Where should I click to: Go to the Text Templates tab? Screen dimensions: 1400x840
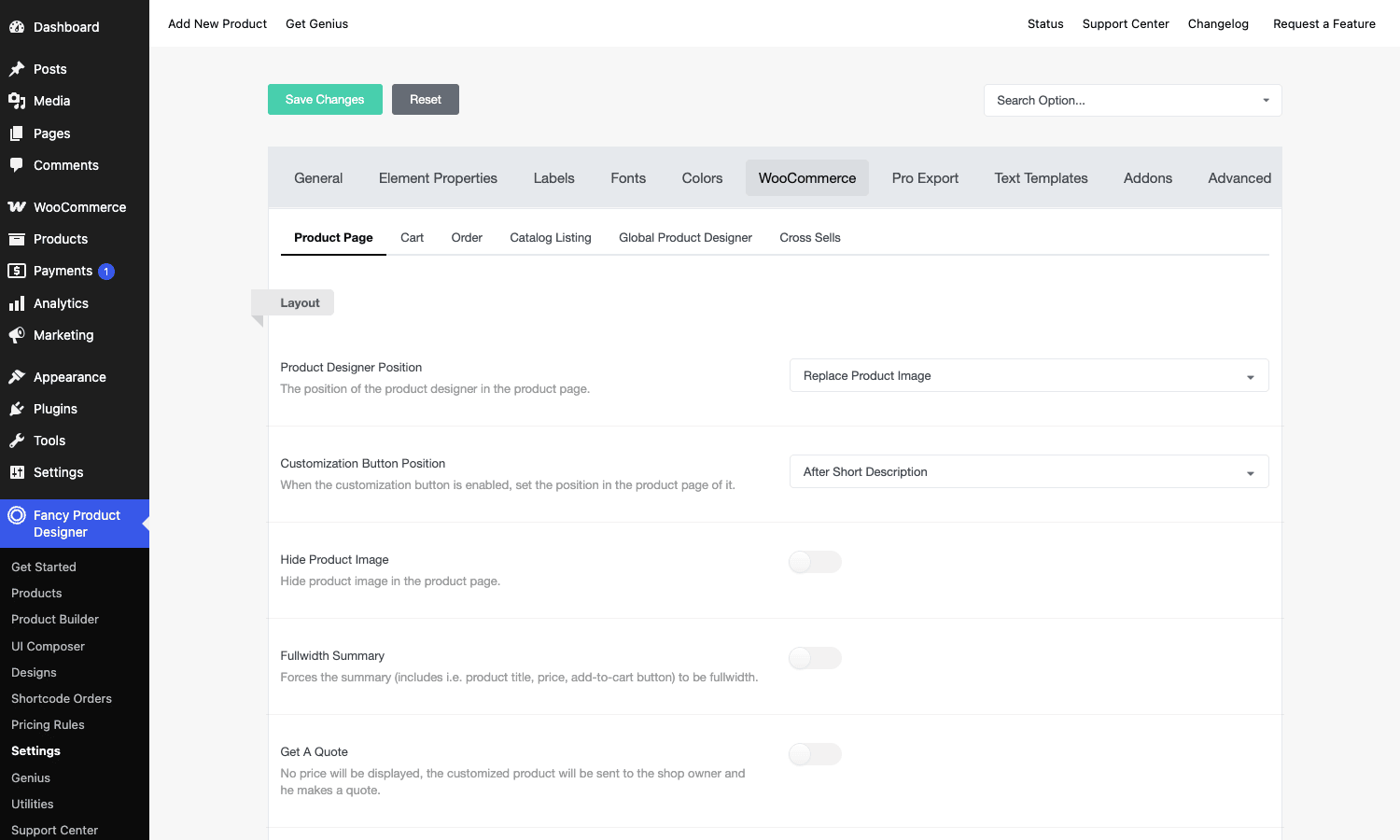pos(1041,178)
